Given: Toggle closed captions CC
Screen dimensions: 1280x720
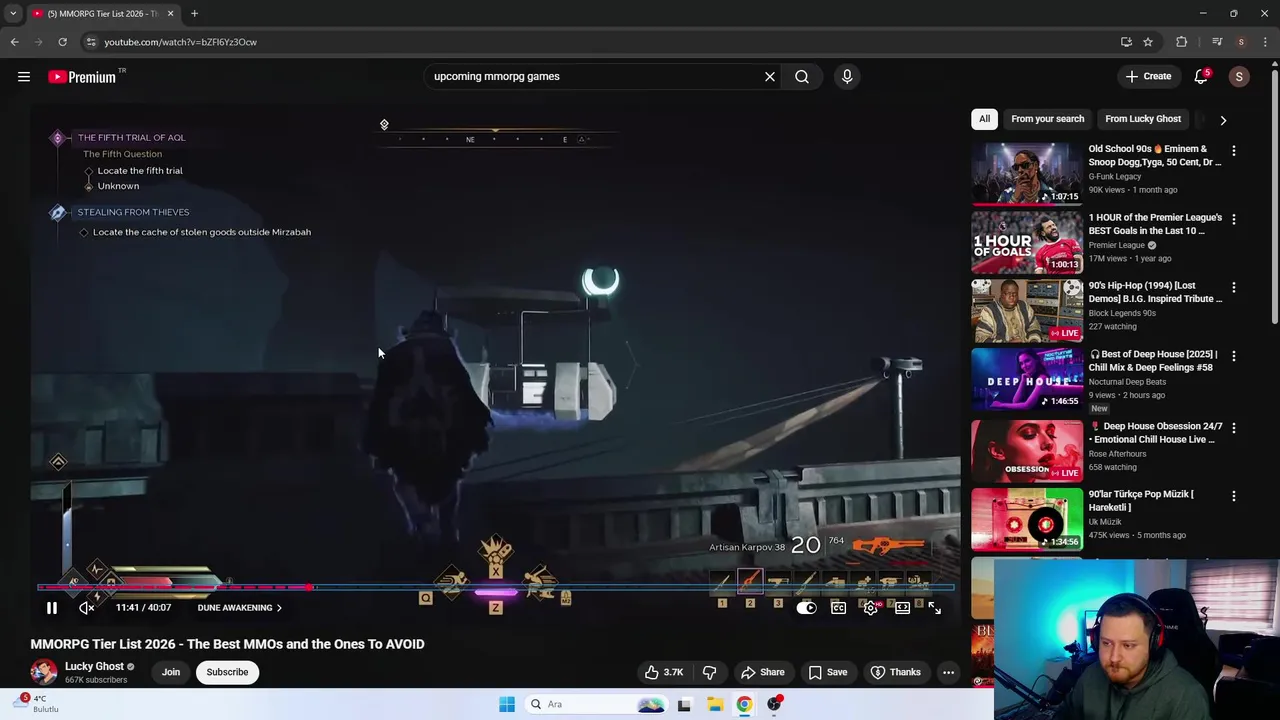Looking at the screenshot, I should (838, 608).
